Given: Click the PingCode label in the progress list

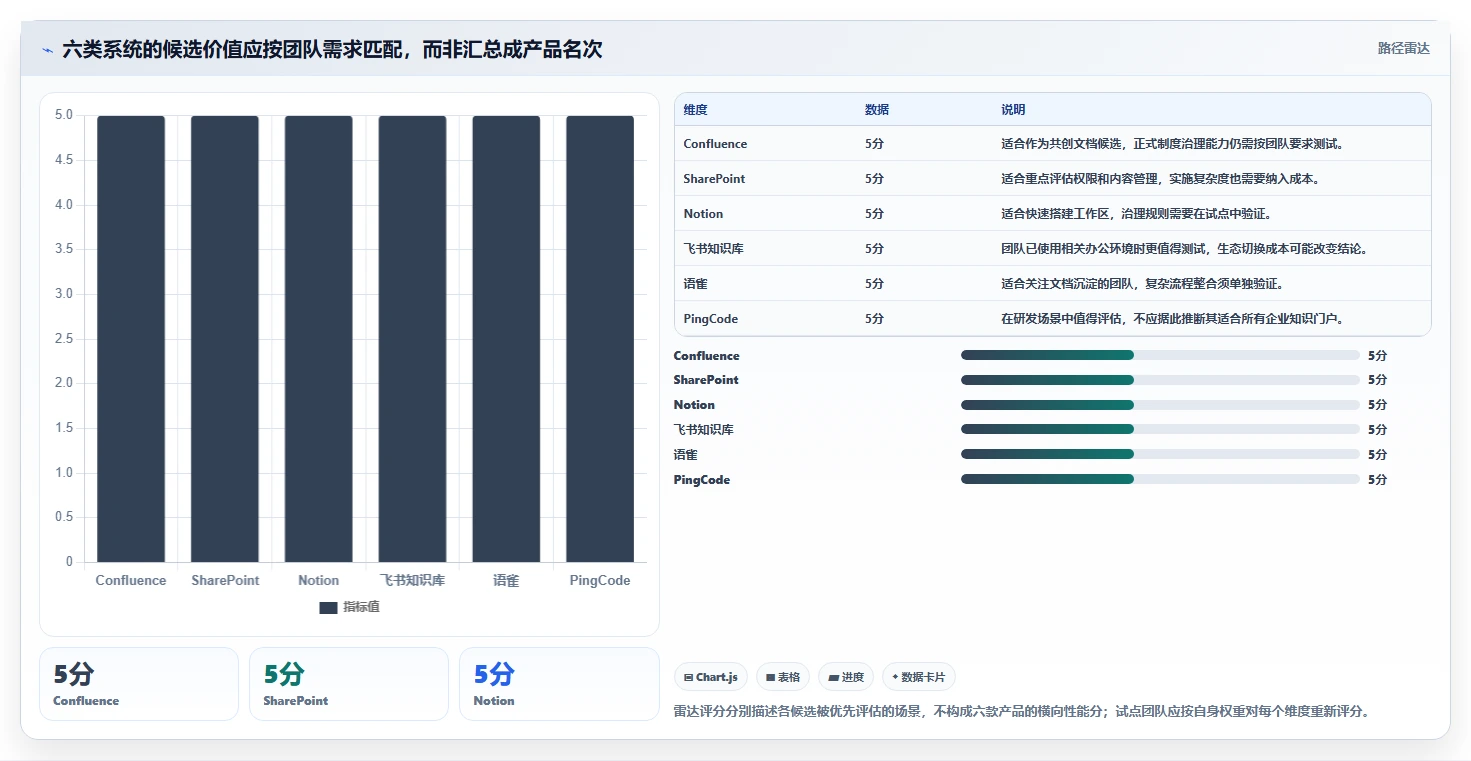Looking at the screenshot, I should (x=702, y=480).
